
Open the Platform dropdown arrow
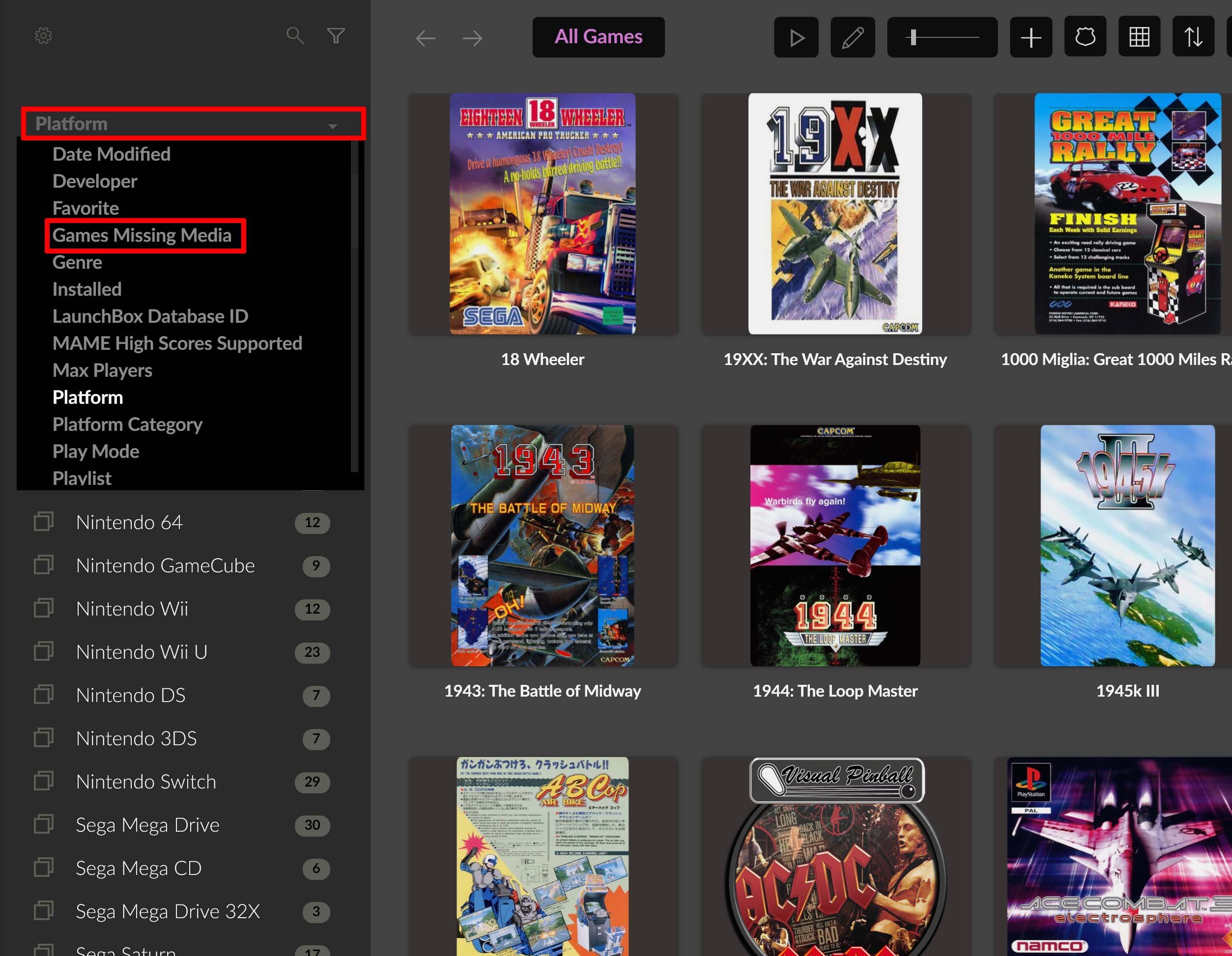pyautogui.click(x=333, y=126)
